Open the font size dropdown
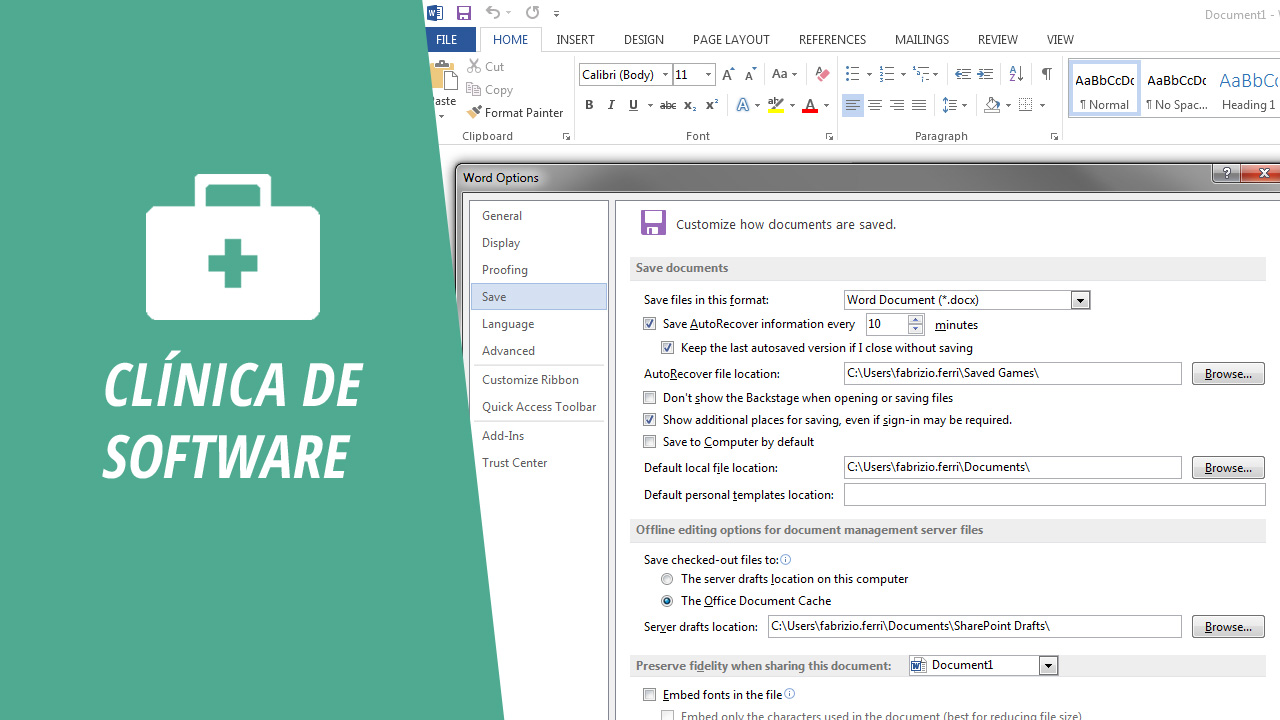The image size is (1280, 720). (707, 74)
